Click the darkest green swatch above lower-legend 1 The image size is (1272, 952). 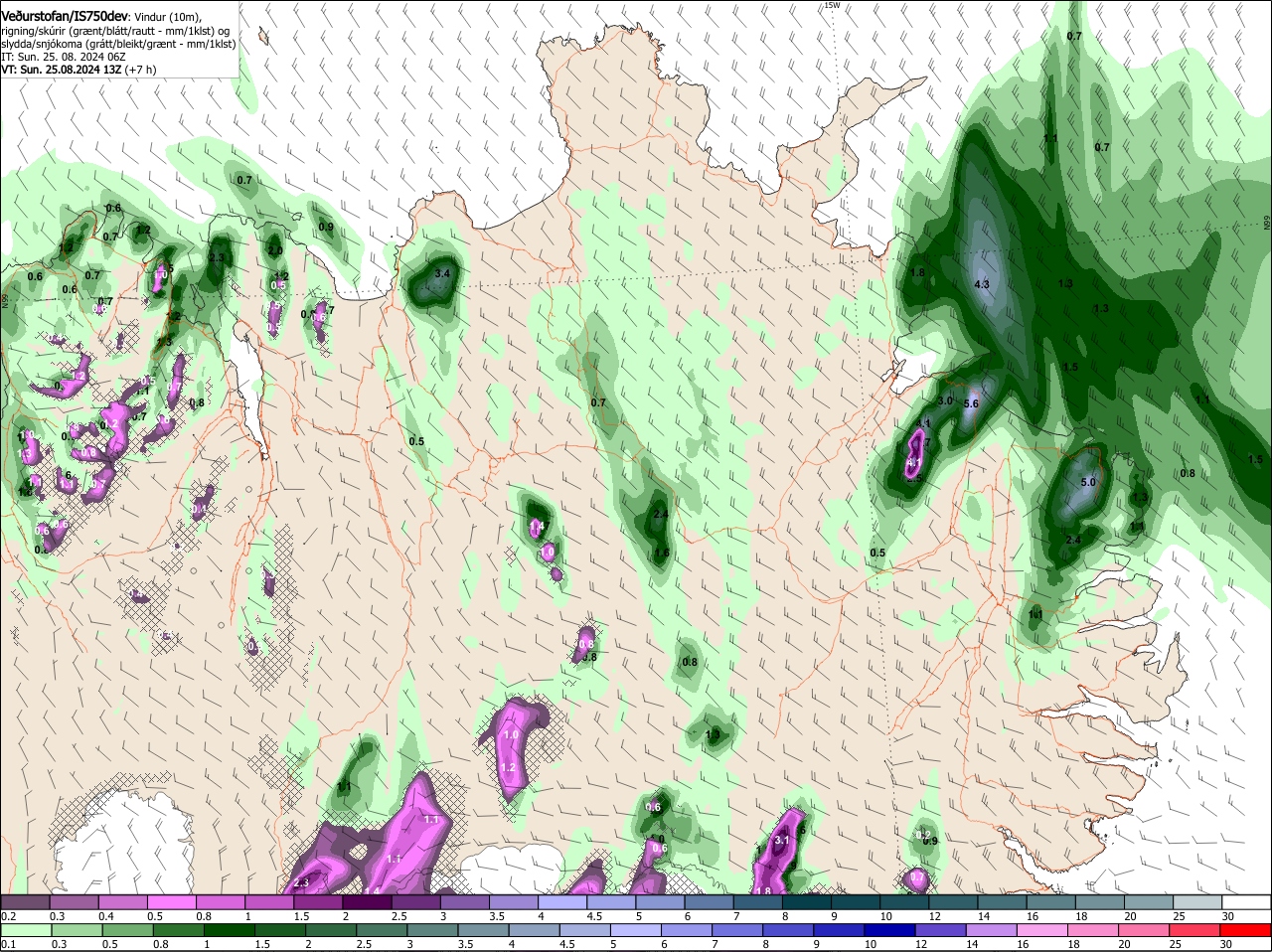click(x=231, y=930)
